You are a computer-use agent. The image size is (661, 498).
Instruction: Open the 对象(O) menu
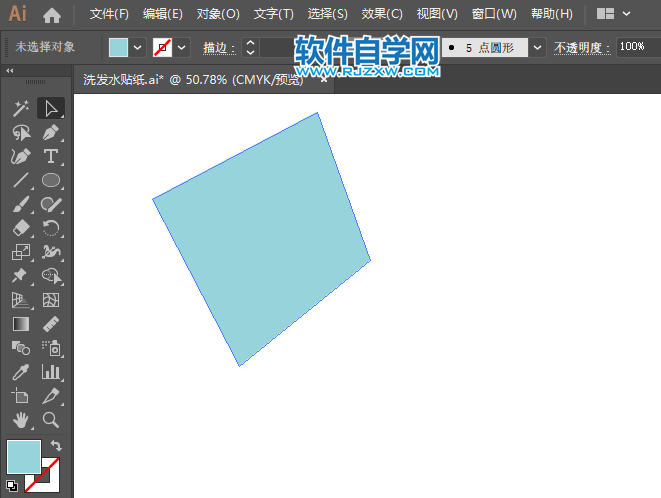218,14
